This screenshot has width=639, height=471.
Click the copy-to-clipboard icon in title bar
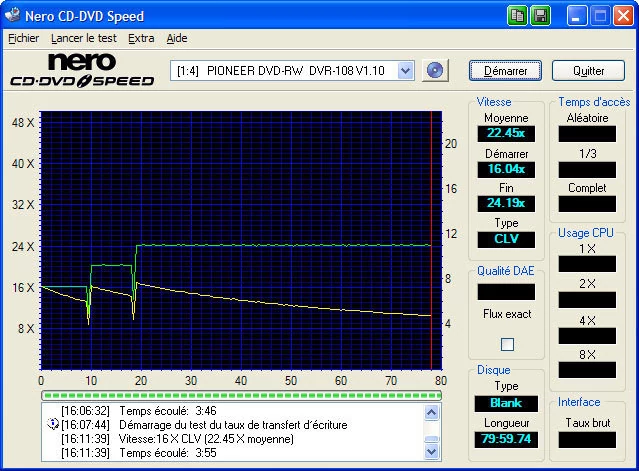click(517, 16)
